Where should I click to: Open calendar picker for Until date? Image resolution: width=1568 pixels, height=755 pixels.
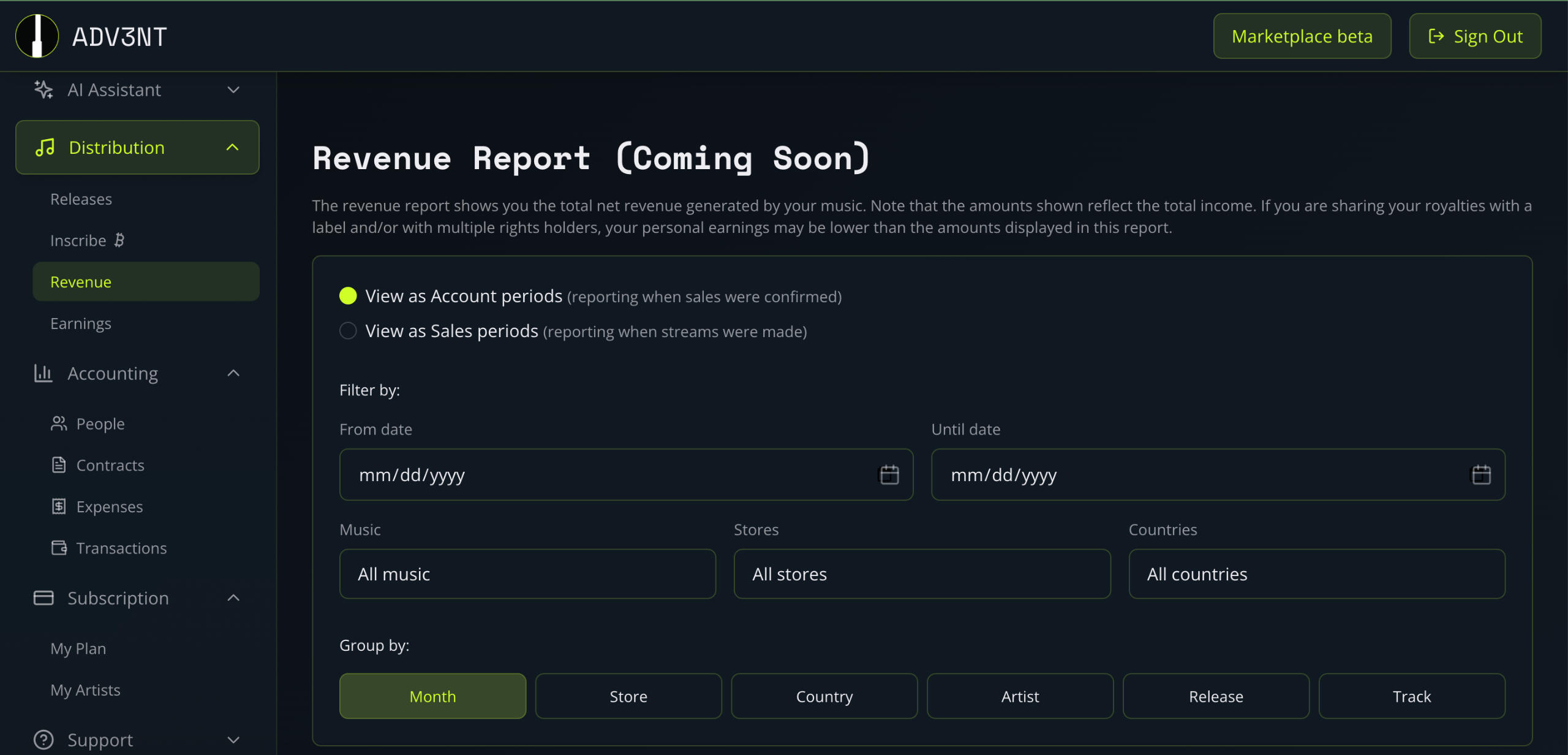pyautogui.click(x=1480, y=475)
